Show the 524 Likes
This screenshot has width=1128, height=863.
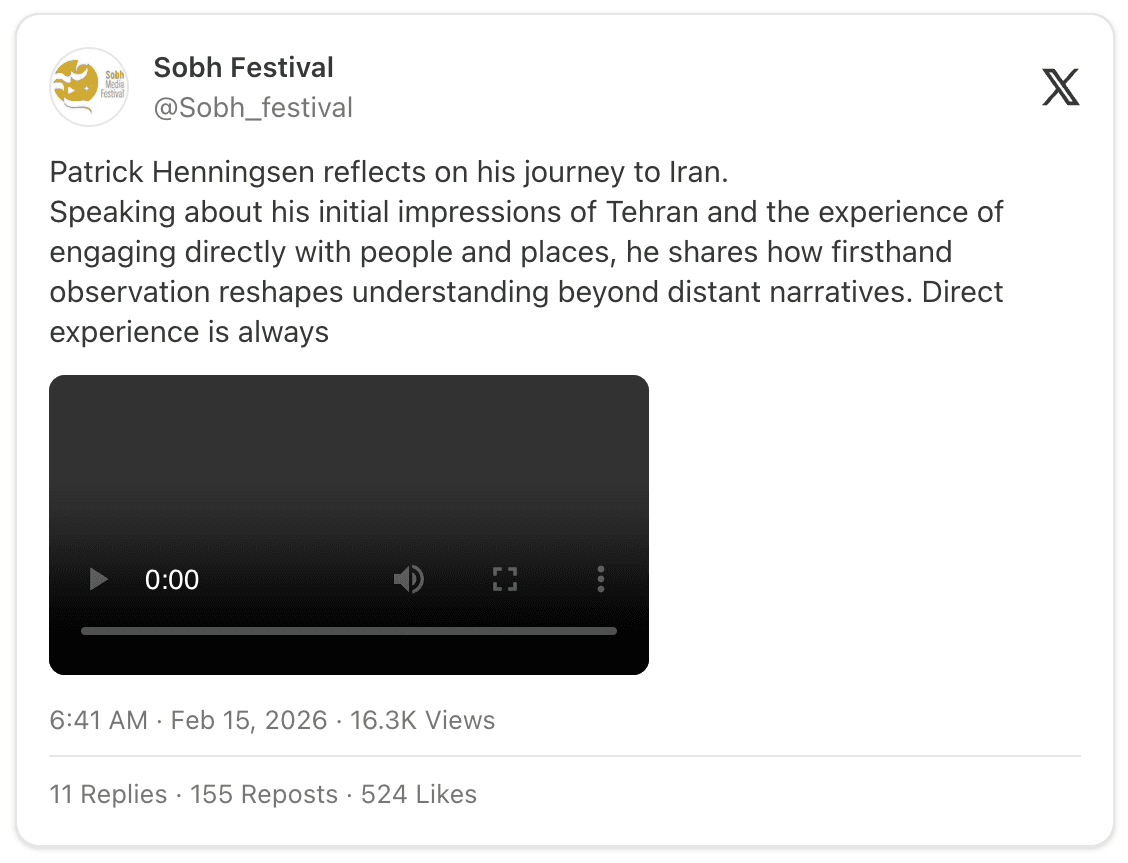[418, 795]
